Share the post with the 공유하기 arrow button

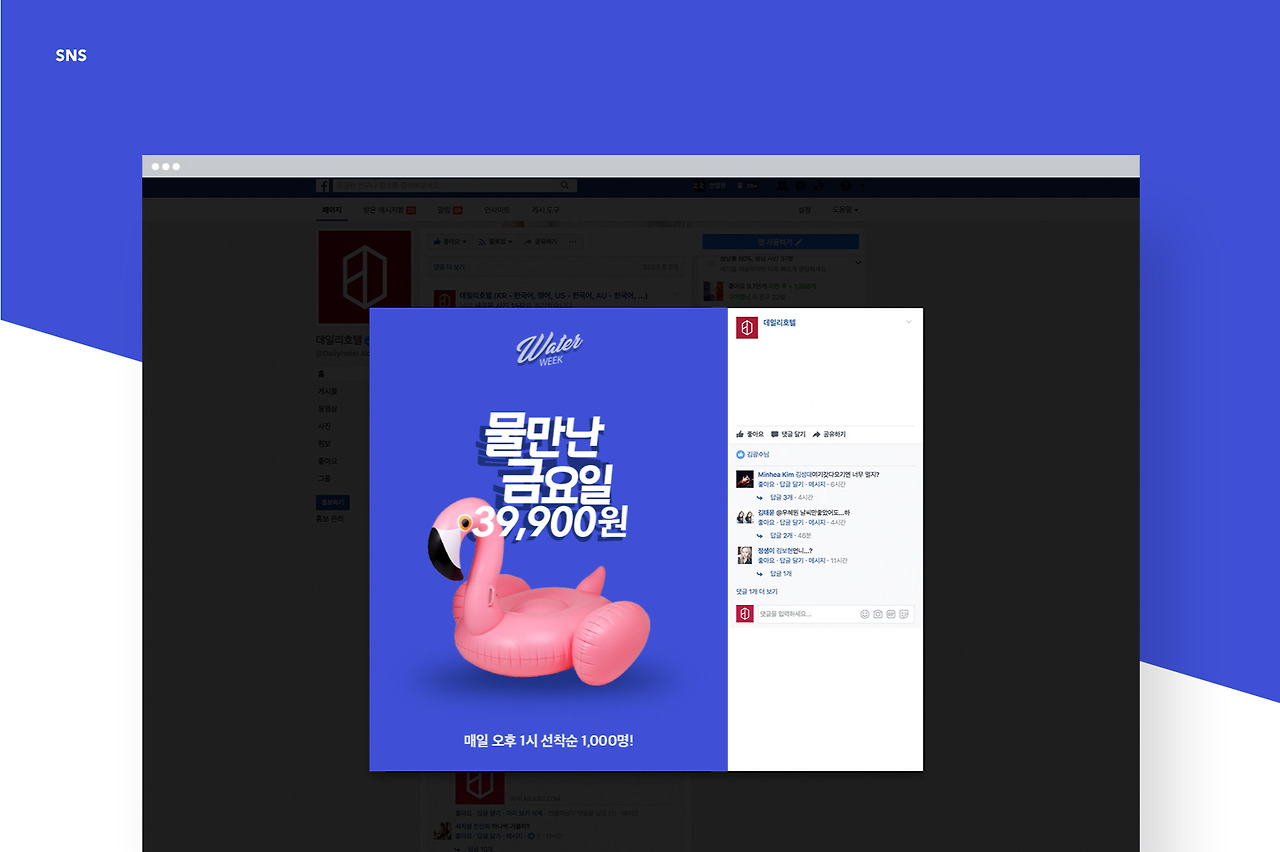[829, 434]
